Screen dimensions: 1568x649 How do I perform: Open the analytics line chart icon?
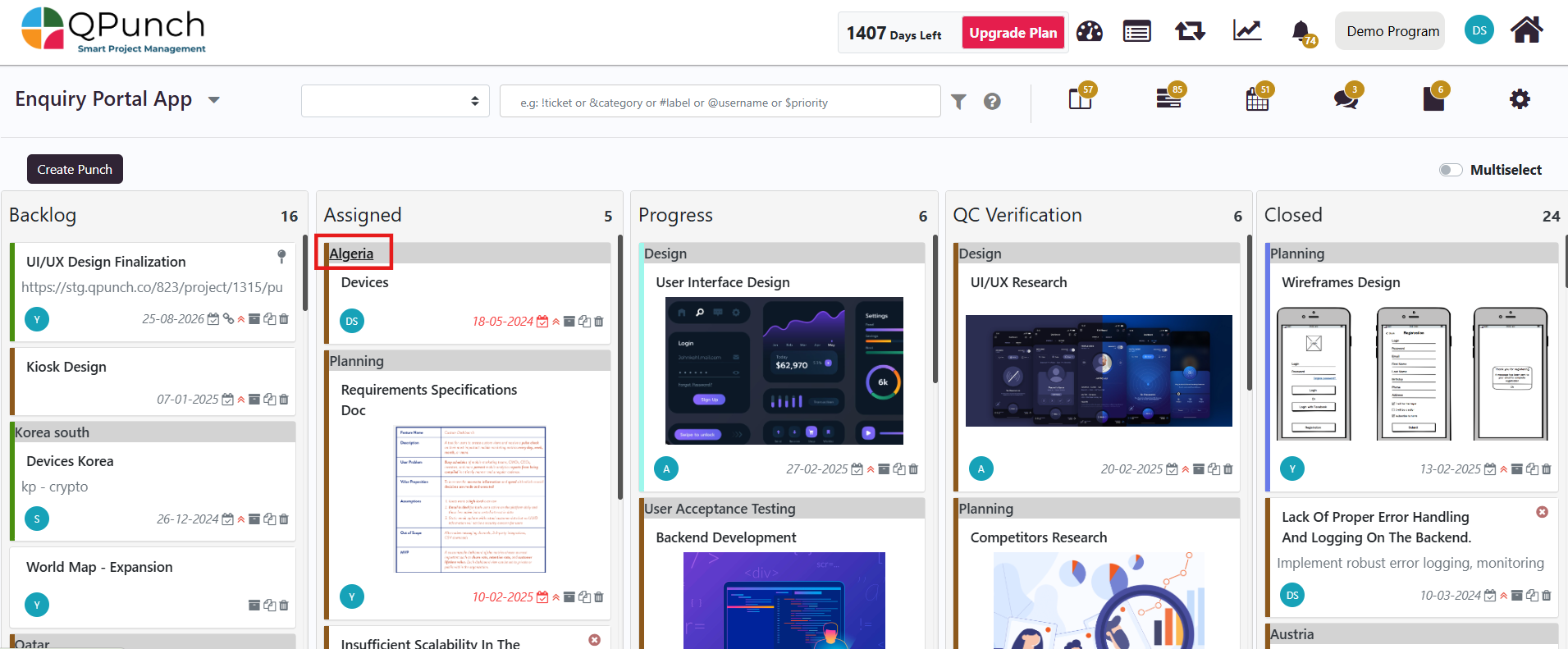click(1246, 31)
